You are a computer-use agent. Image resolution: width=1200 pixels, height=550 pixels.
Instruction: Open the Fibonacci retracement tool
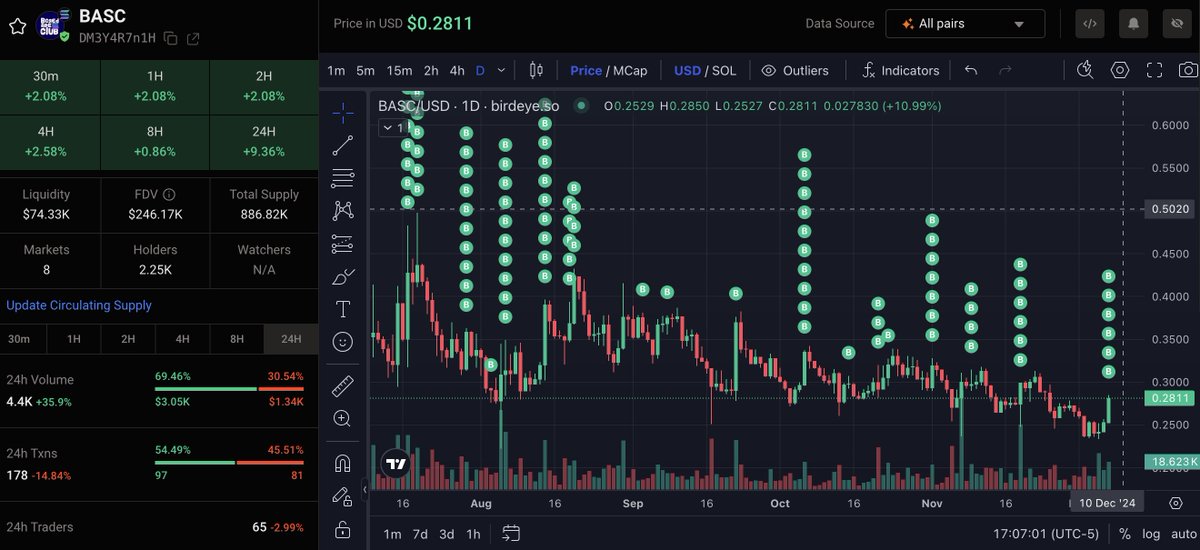tap(342, 178)
